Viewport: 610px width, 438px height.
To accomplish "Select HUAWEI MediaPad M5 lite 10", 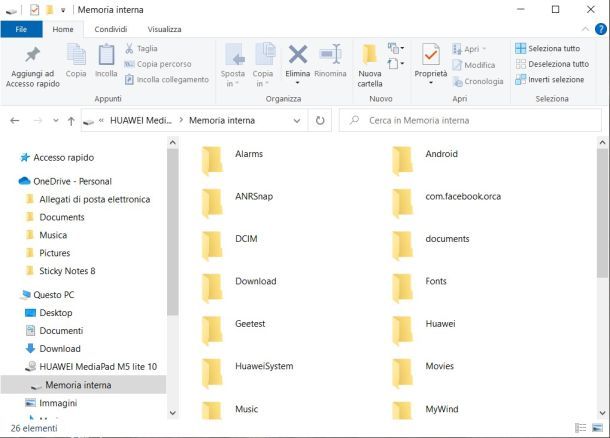I will point(91,366).
